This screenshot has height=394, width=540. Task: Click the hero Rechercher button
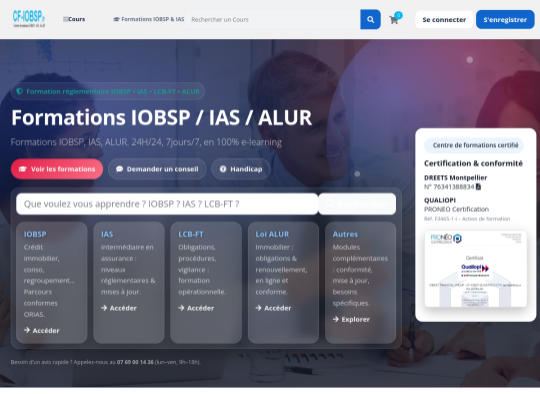(357, 204)
